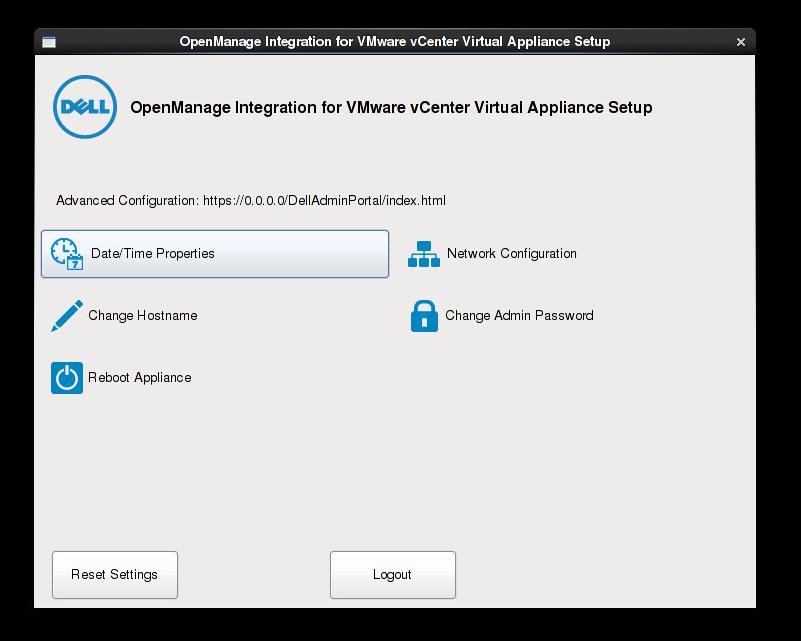This screenshot has height=641, width=801.
Task: Open Date/Time Properties clock icon
Action: click(x=67, y=254)
